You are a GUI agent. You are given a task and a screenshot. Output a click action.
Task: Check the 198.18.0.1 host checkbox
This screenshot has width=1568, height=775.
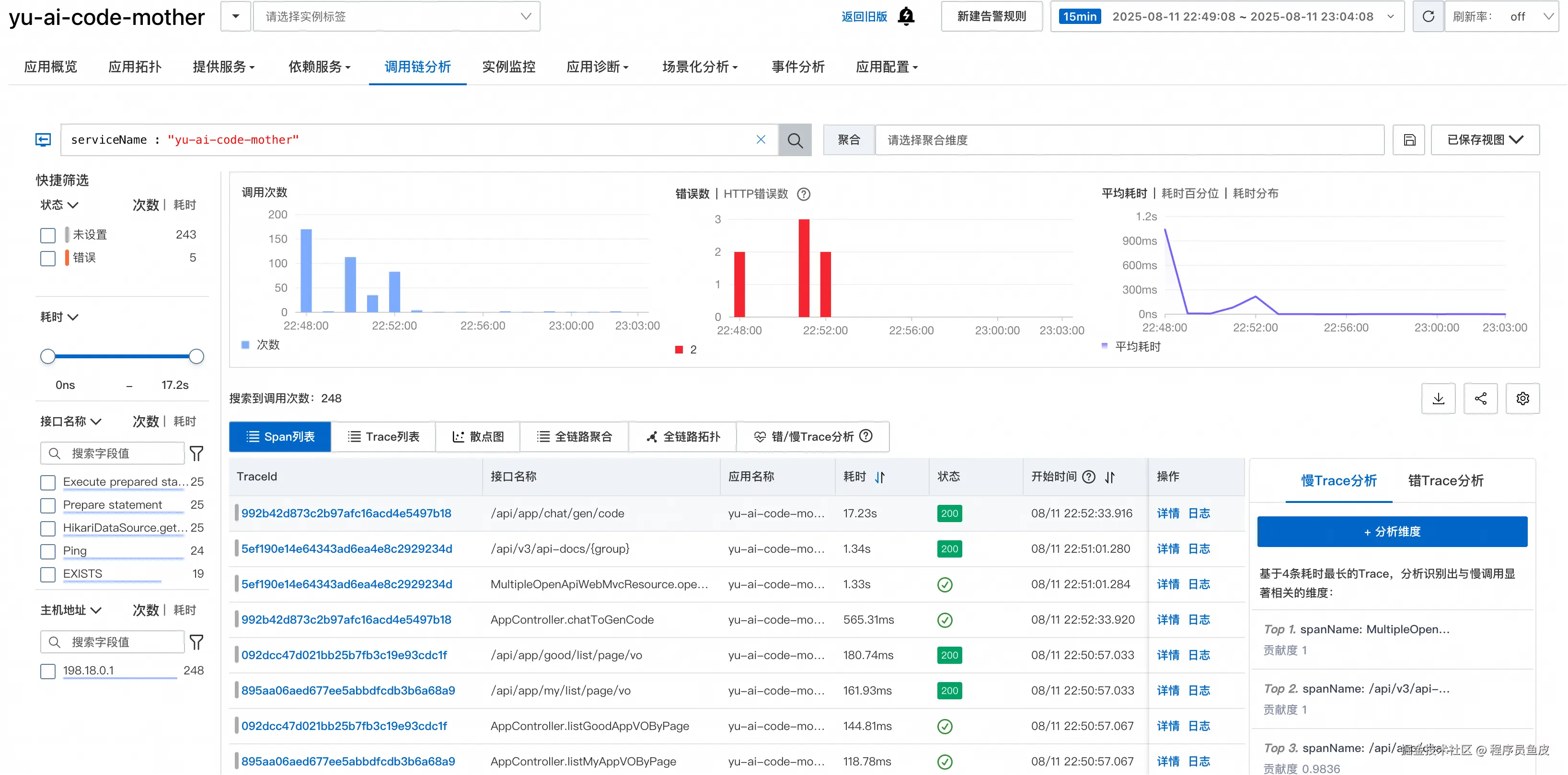tap(47, 671)
